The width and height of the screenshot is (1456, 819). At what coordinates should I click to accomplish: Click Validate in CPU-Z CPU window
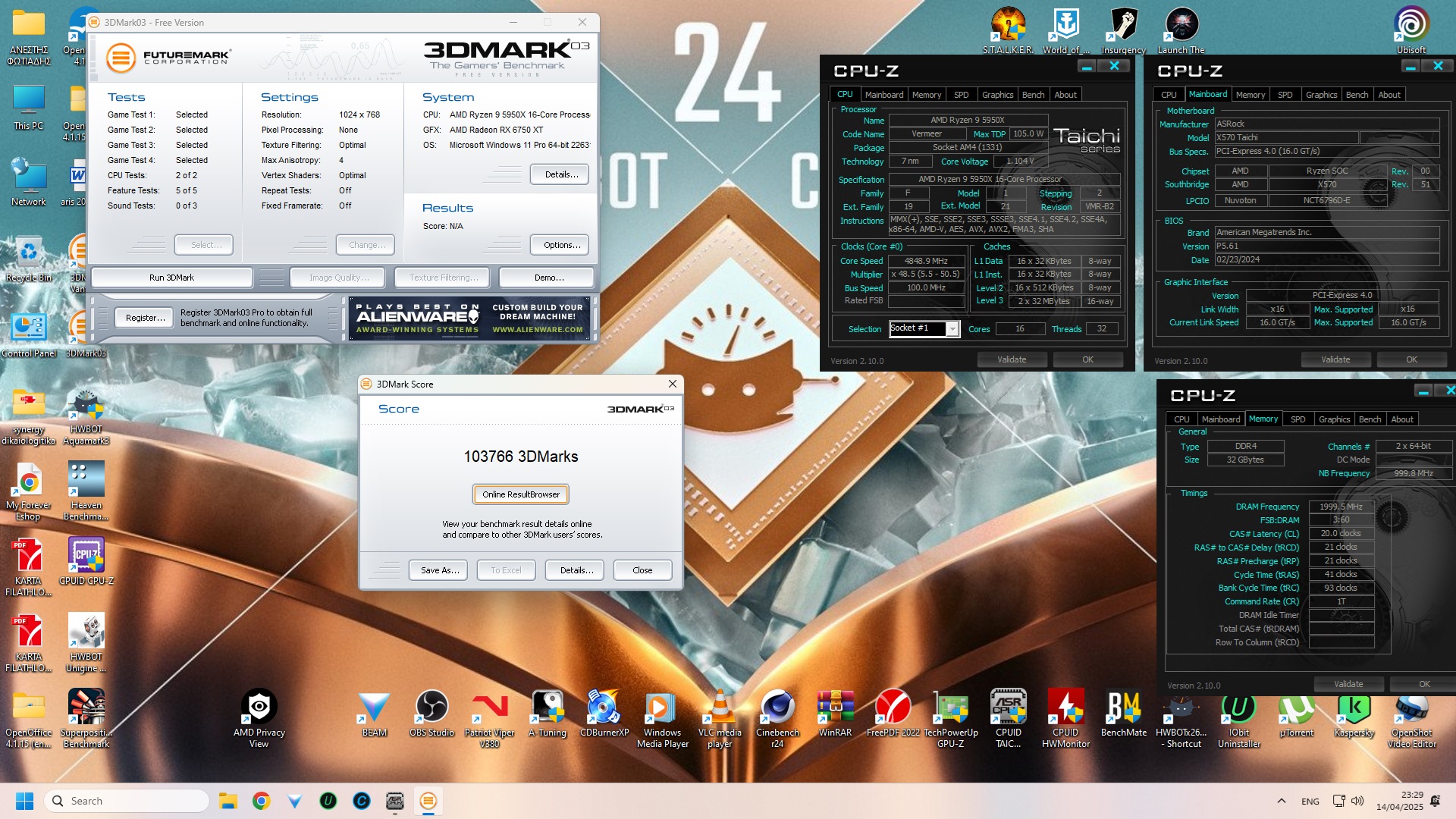(x=1012, y=359)
